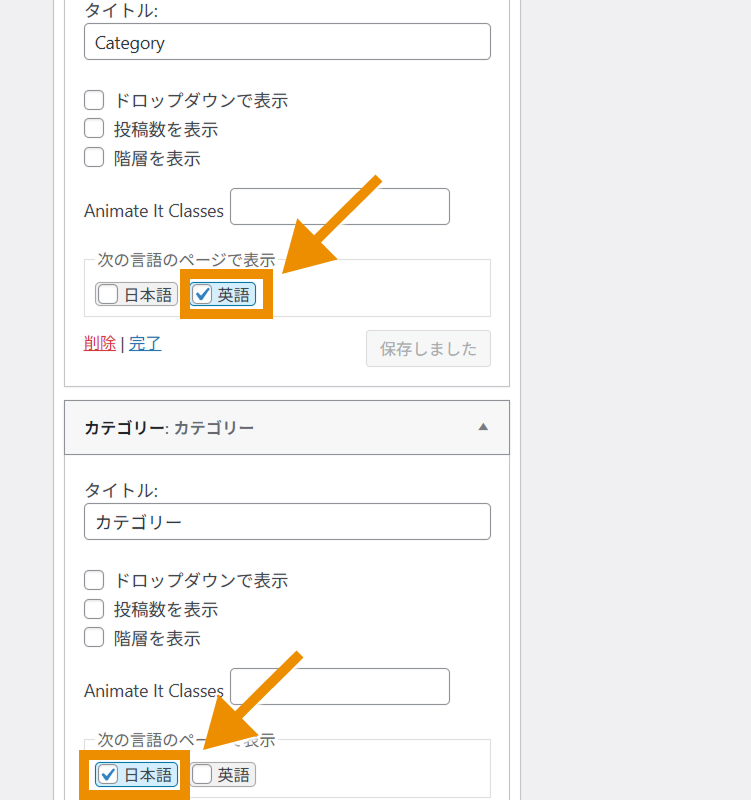Click the タイトル label above the Category field

coord(121,11)
